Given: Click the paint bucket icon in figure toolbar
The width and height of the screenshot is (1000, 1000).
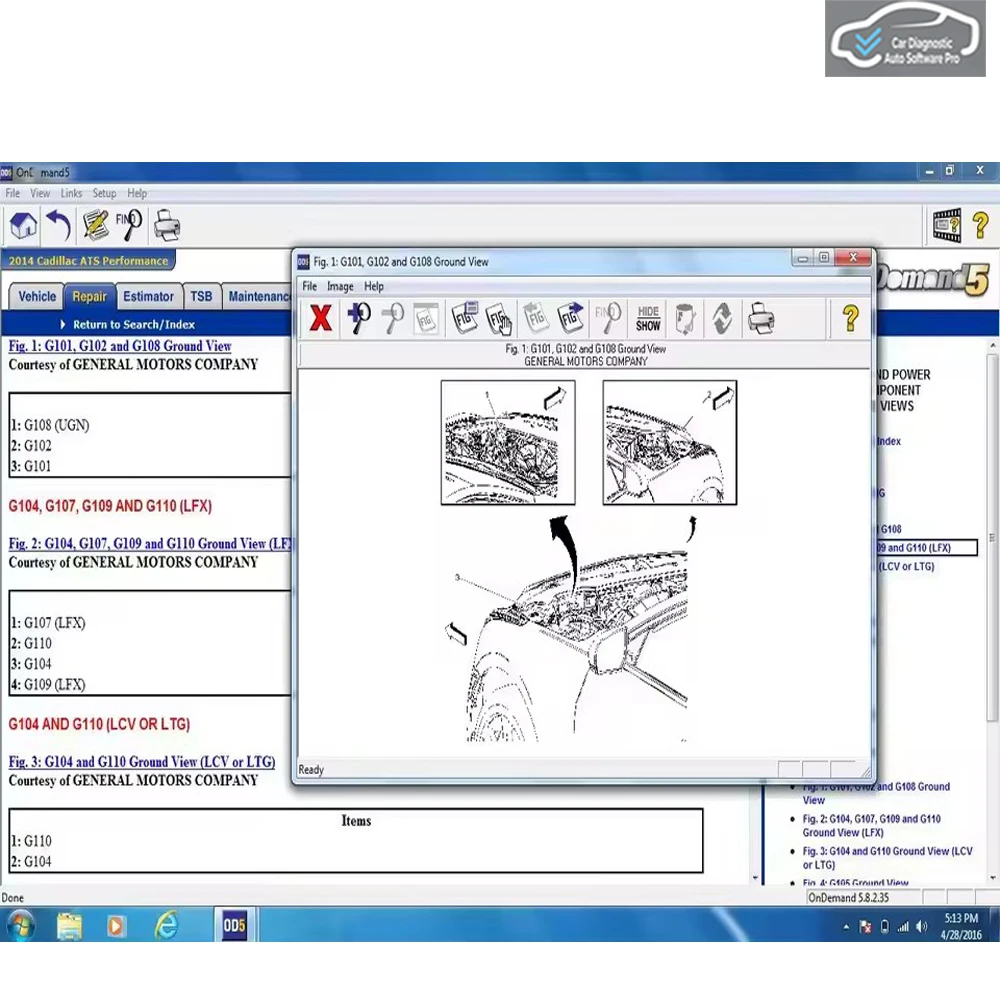Looking at the screenshot, I should [685, 318].
